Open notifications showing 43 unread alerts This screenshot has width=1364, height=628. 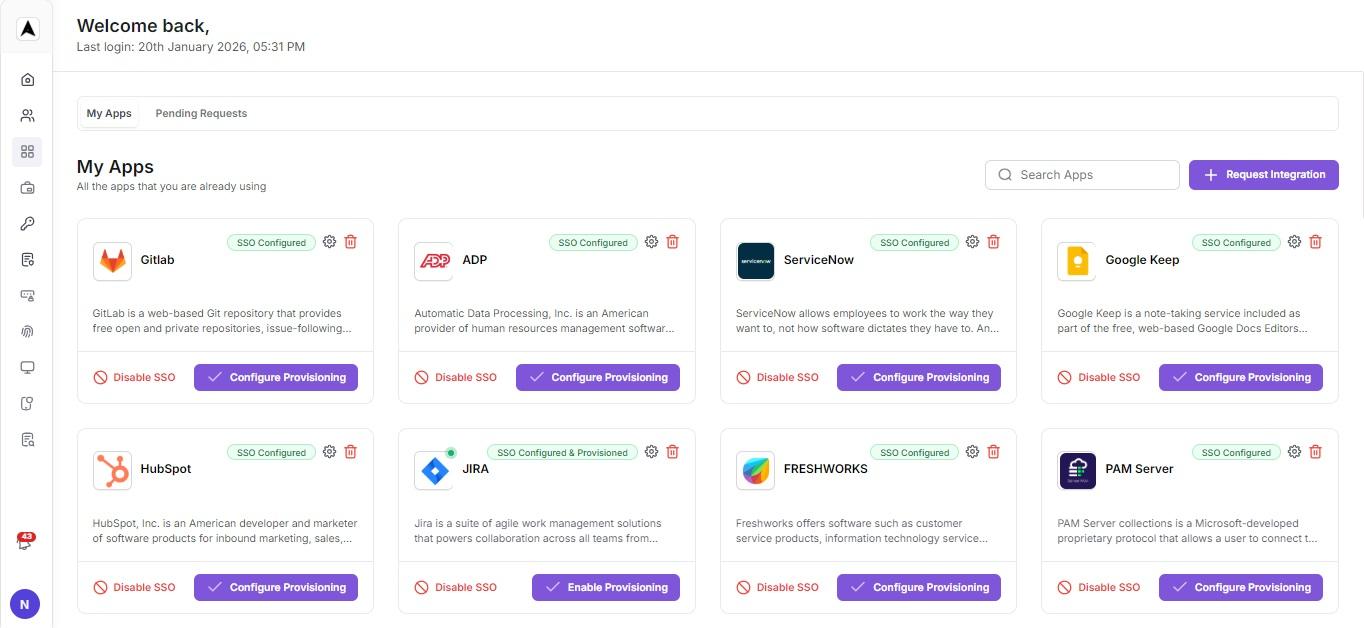pyautogui.click(x=27, y=541)
